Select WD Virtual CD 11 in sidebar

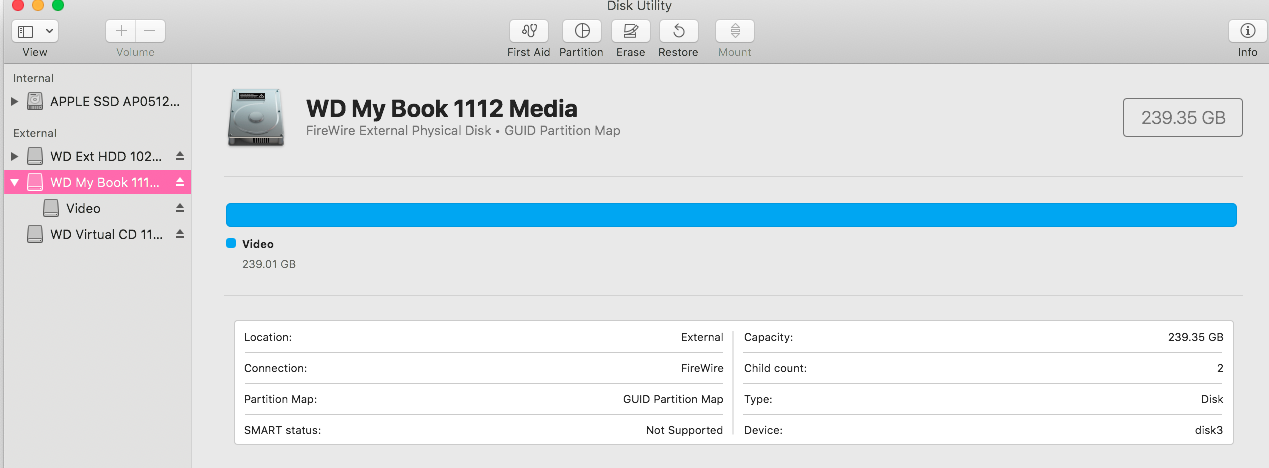click(96, 234)
